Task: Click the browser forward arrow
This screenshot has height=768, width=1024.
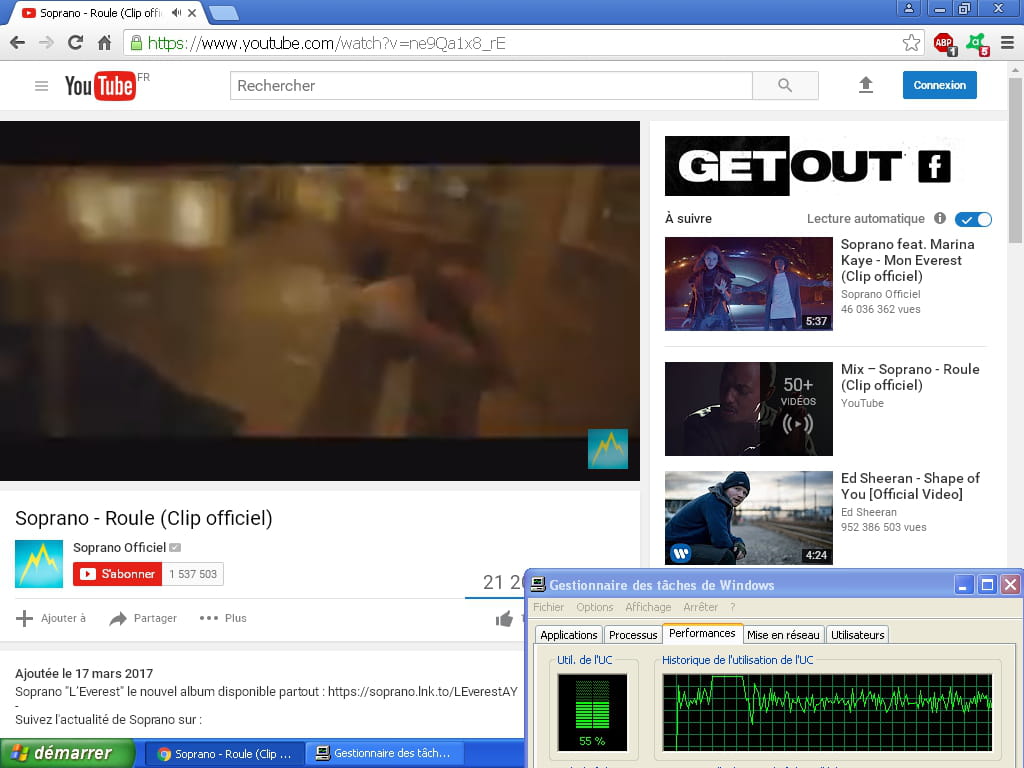Action: [46, 43]
